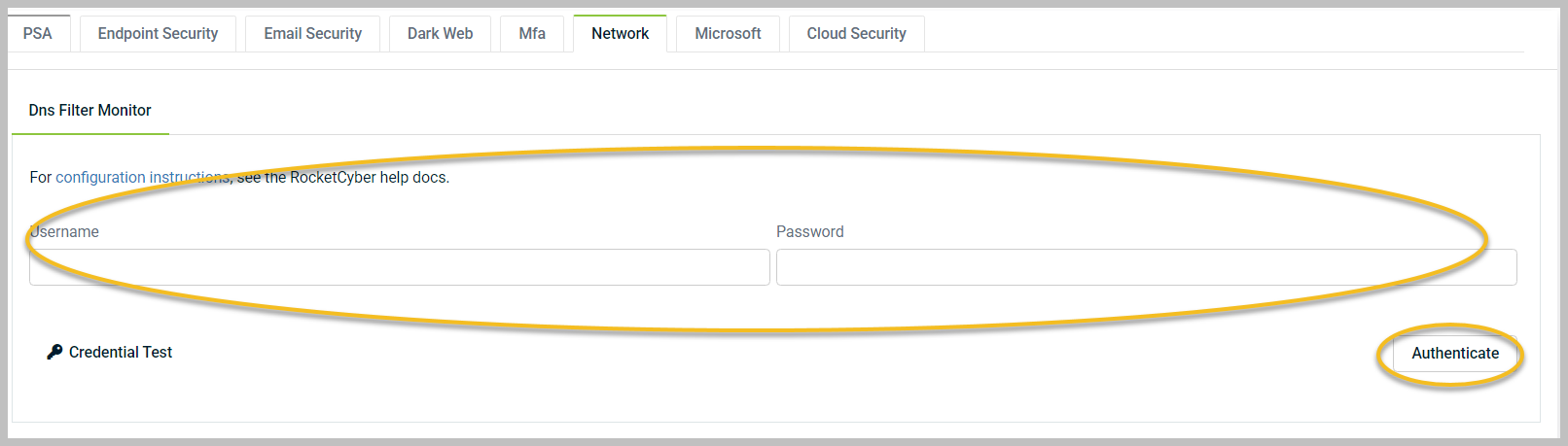Viewport: 1568px width, 446px height.
Task: Open the PSA tab
Action: (38, 33)
